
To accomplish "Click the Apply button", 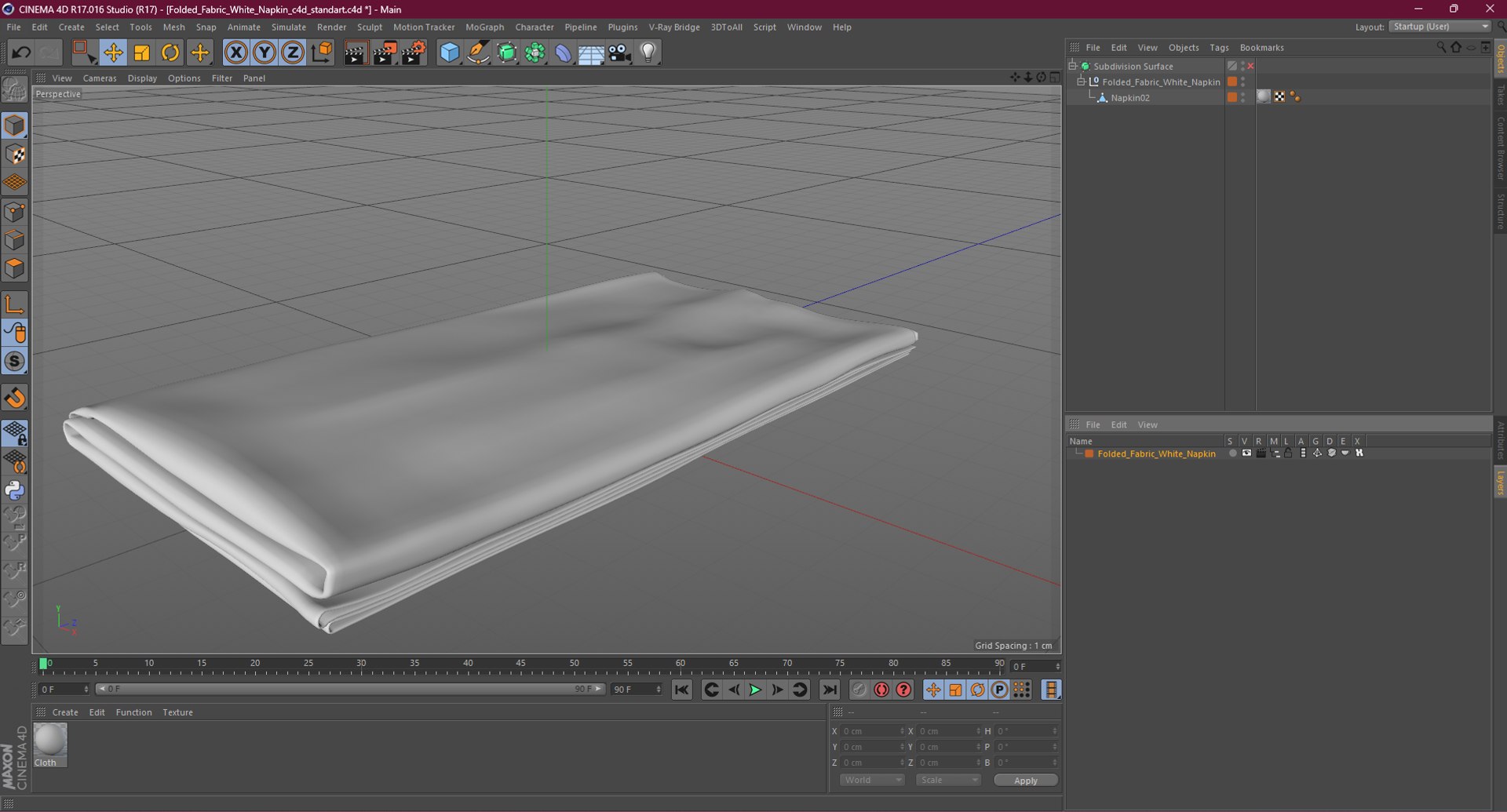I will 1025,781.
